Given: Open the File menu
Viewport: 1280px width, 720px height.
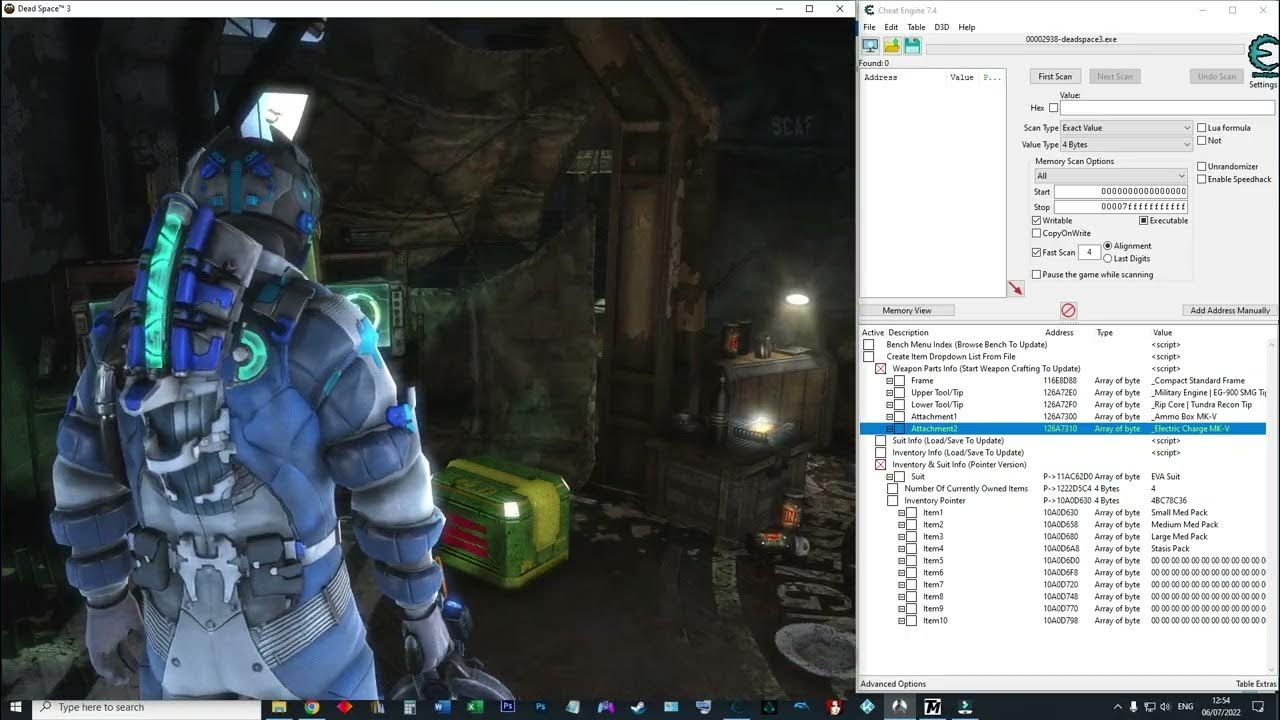Looking at the screenshot, I should 869,27.
